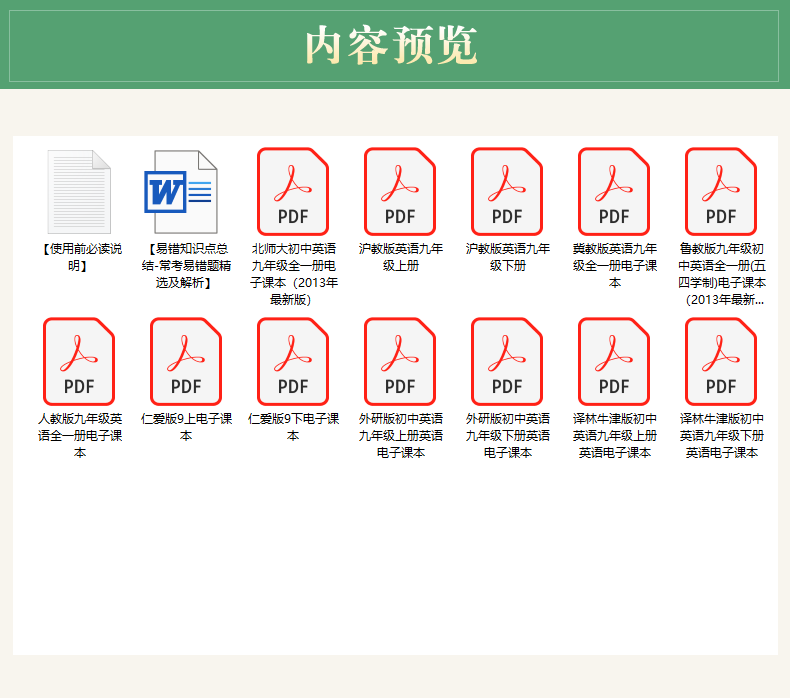
Task: Click the label 外研版初中英语九年级下册英语电子课本
Action: tap(507, 435)
